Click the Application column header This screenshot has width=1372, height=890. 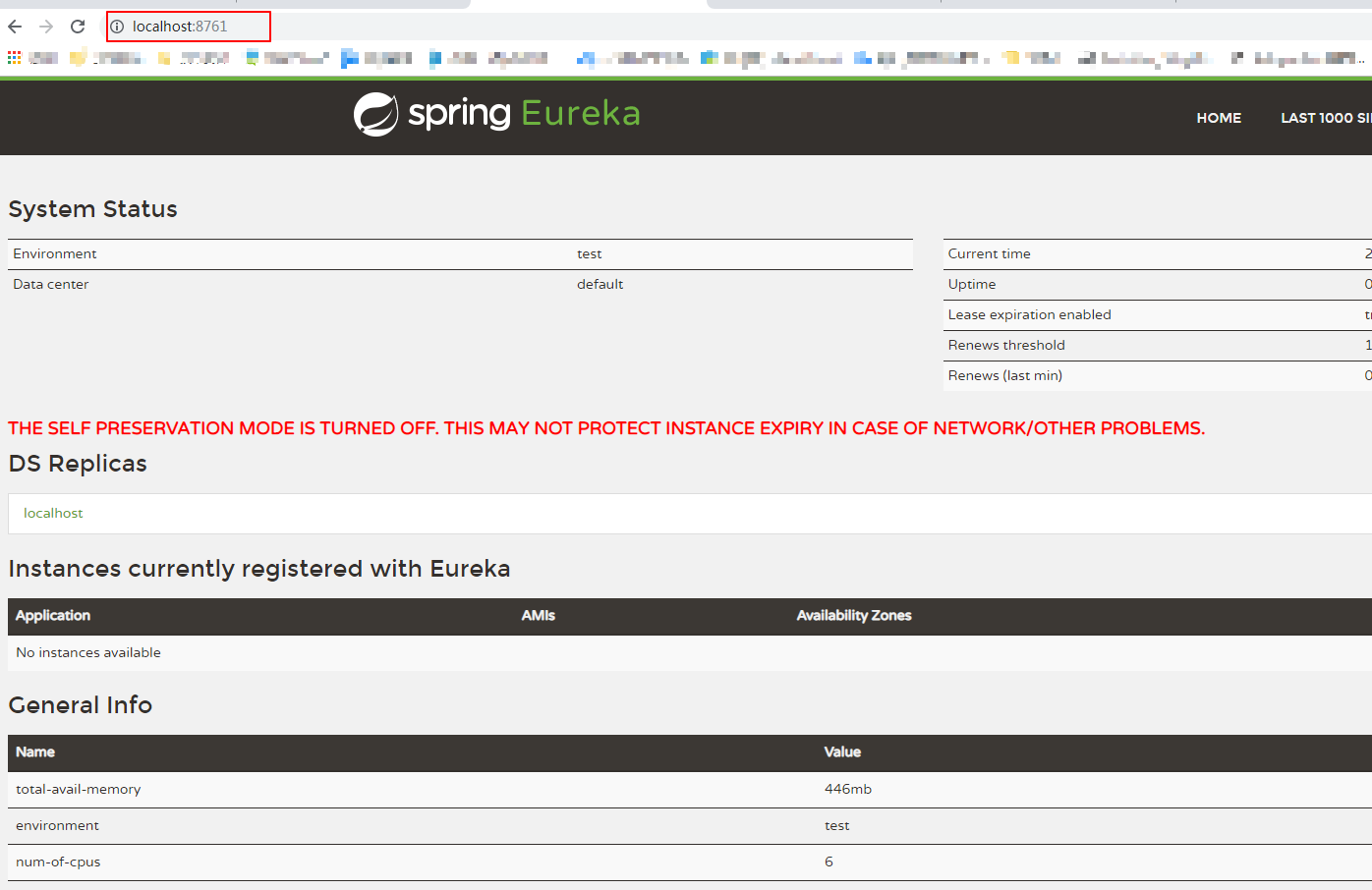click(x=53, y=615)
